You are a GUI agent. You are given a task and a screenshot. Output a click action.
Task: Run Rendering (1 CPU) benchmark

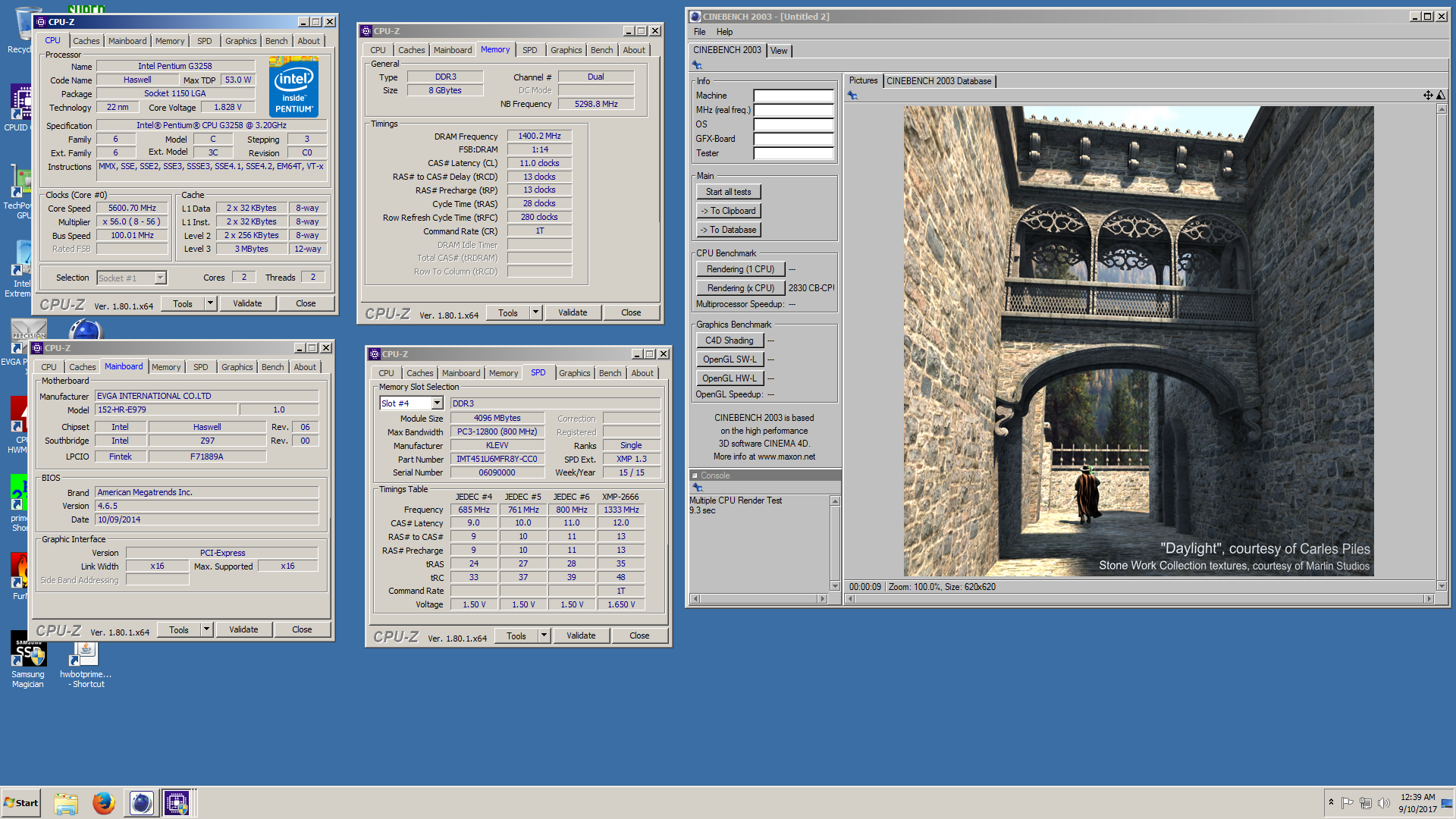(x=740, y=269)
